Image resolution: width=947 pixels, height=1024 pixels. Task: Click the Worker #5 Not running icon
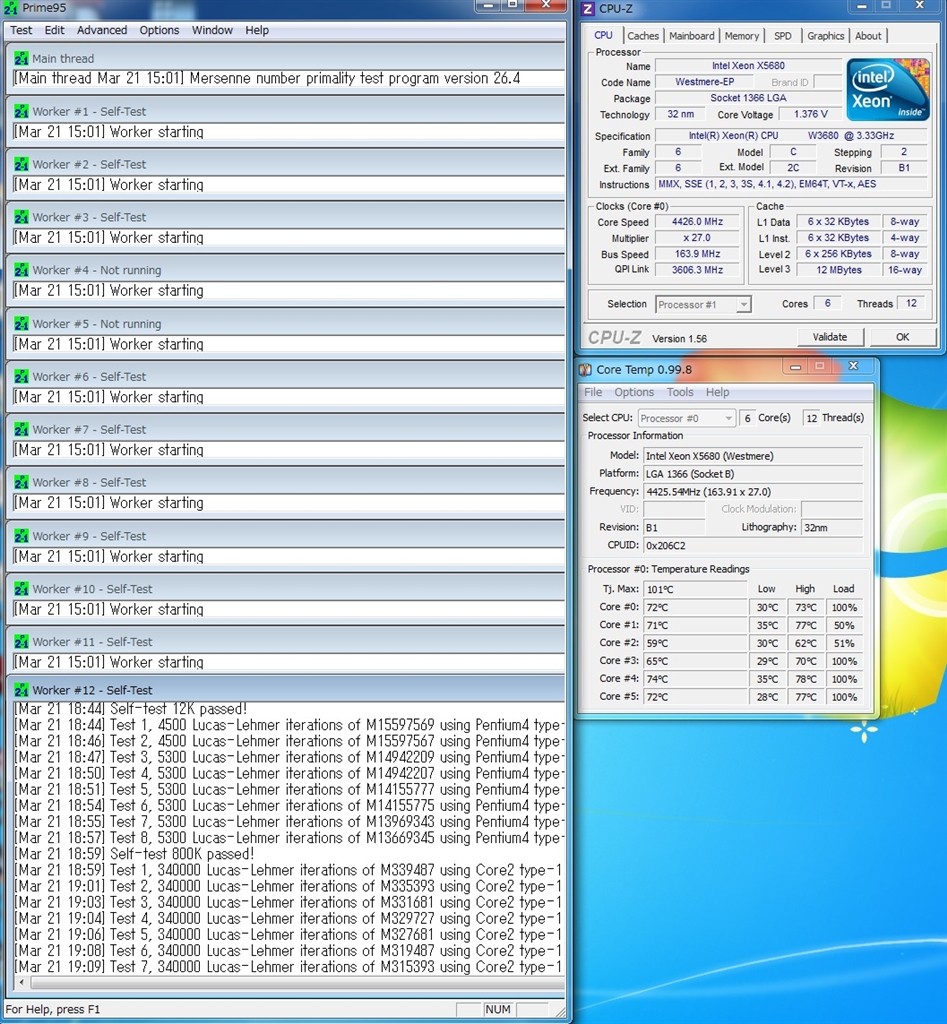(21, 323)
